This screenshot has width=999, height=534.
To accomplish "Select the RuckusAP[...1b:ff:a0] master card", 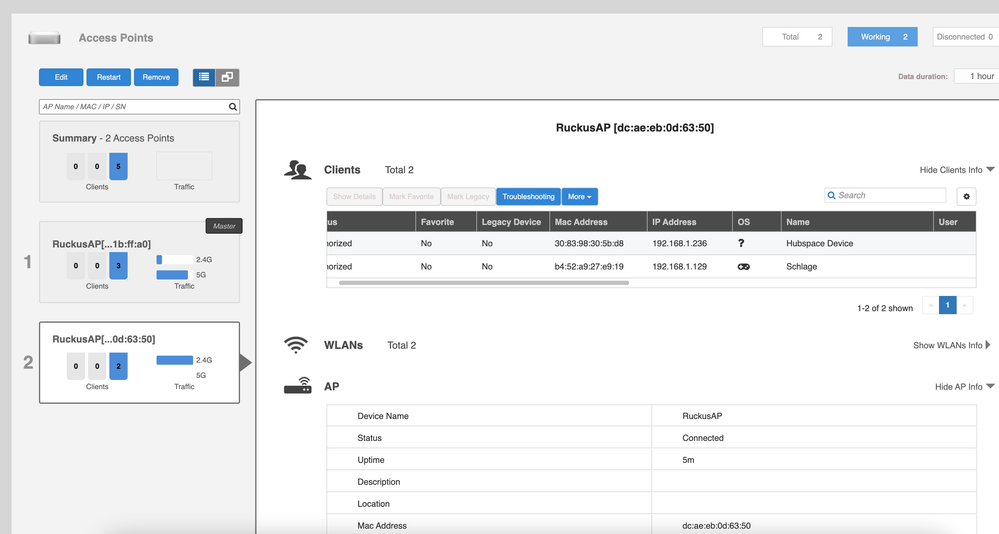I will (x=139, y=262).
